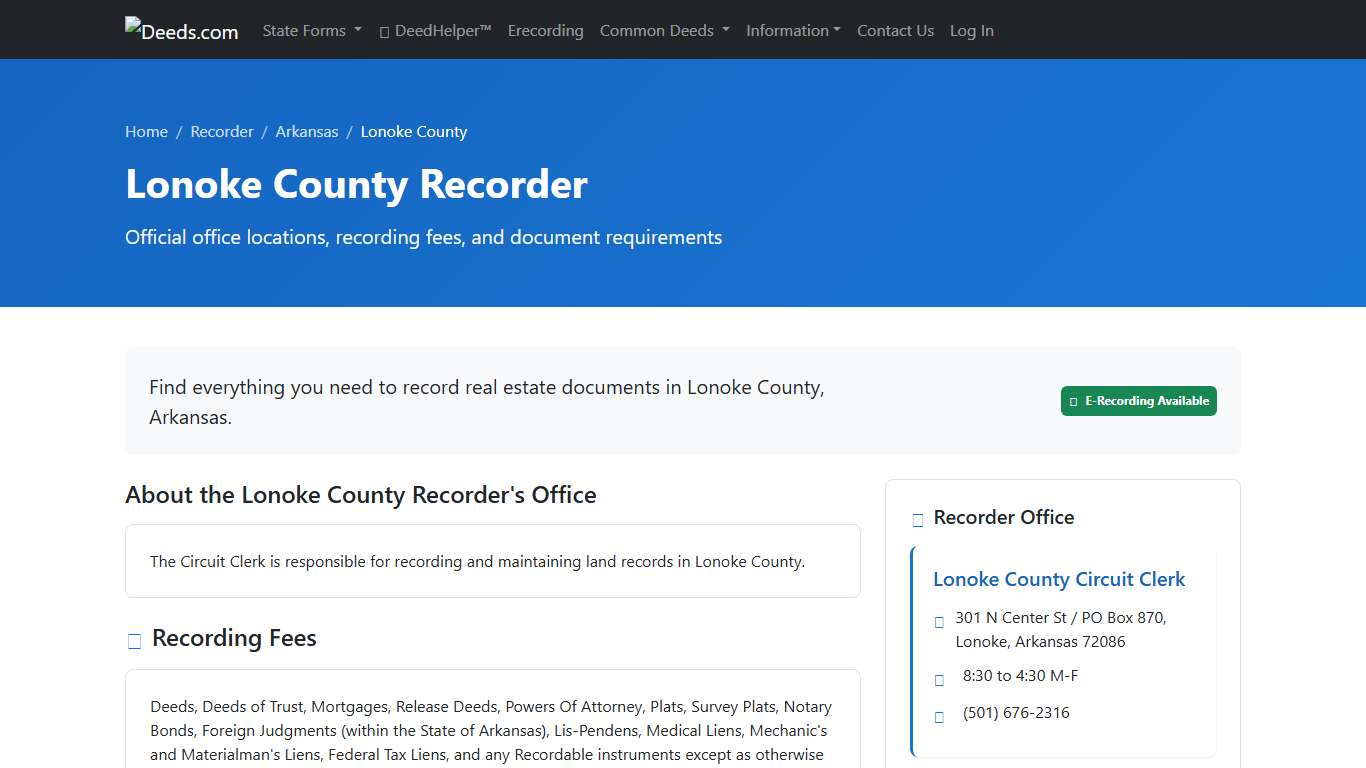Click the e-recording icon on the green button
The image size is (1366, 768).
pyautogui.click(x=1072, y=400)
